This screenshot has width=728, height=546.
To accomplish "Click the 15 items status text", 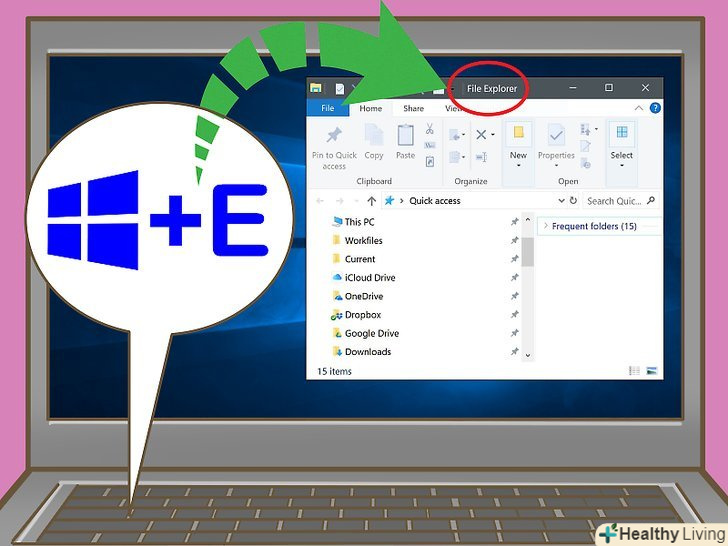I will pyautogui.click(x=334, y=371).
